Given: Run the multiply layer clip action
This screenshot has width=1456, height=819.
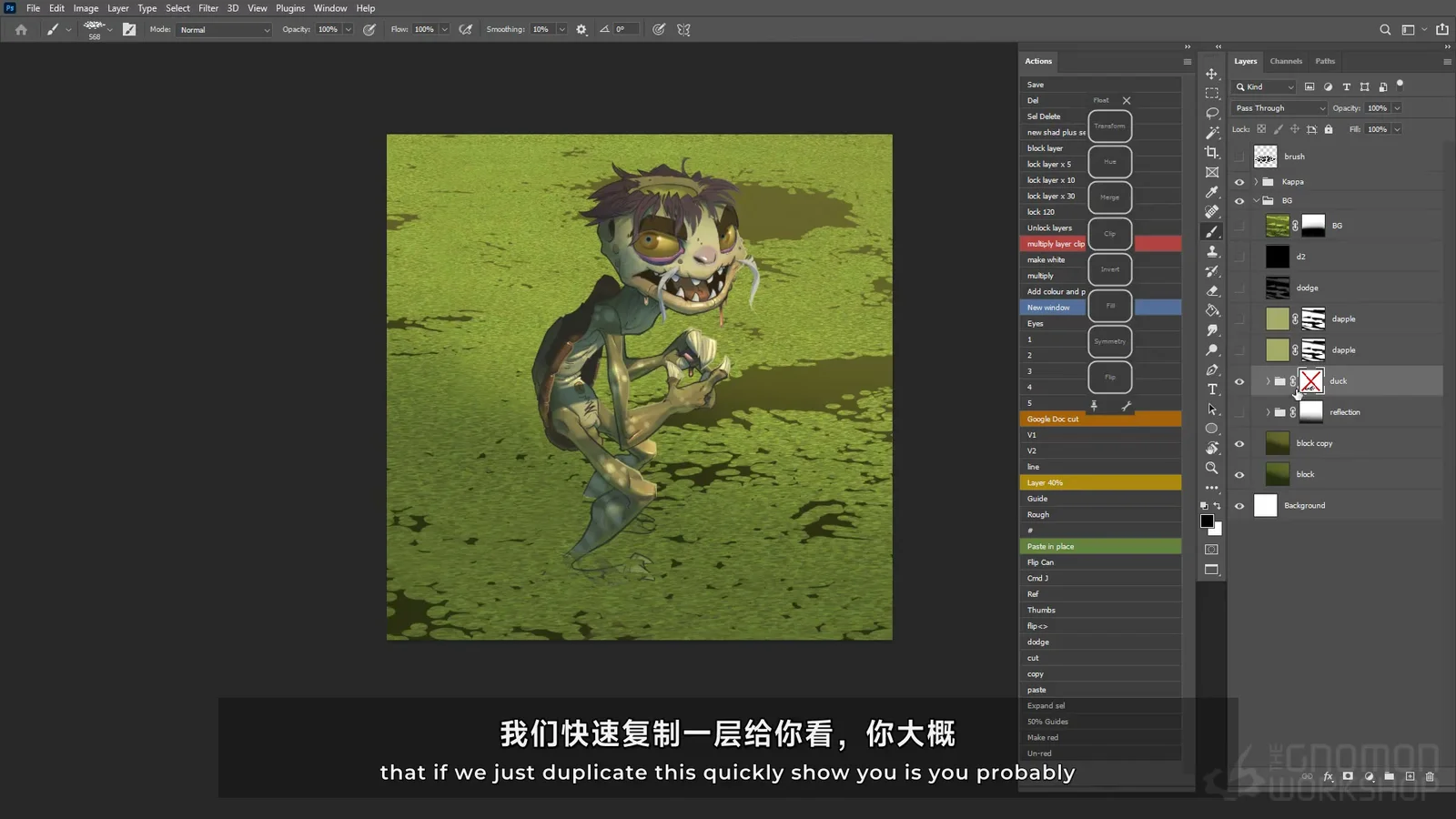Looking at the screenshot, I should pyautogui.click(x=1100, y=244).
